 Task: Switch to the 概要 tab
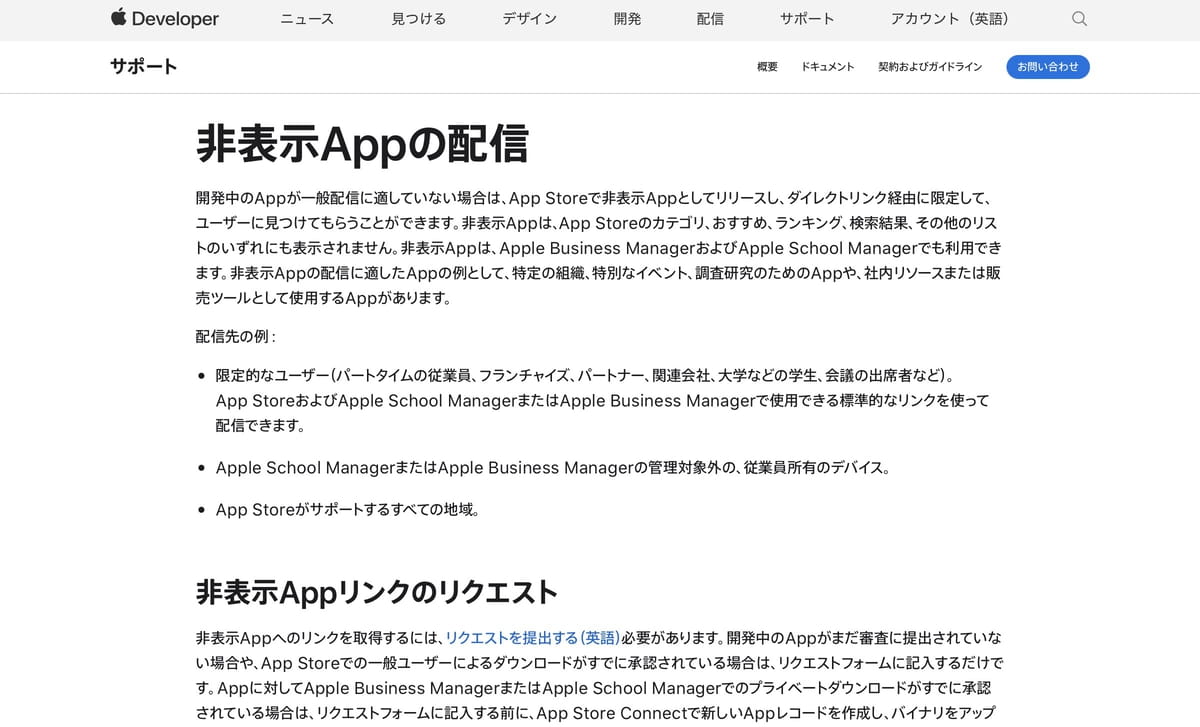pyautogui.click(x=767, y=67)
